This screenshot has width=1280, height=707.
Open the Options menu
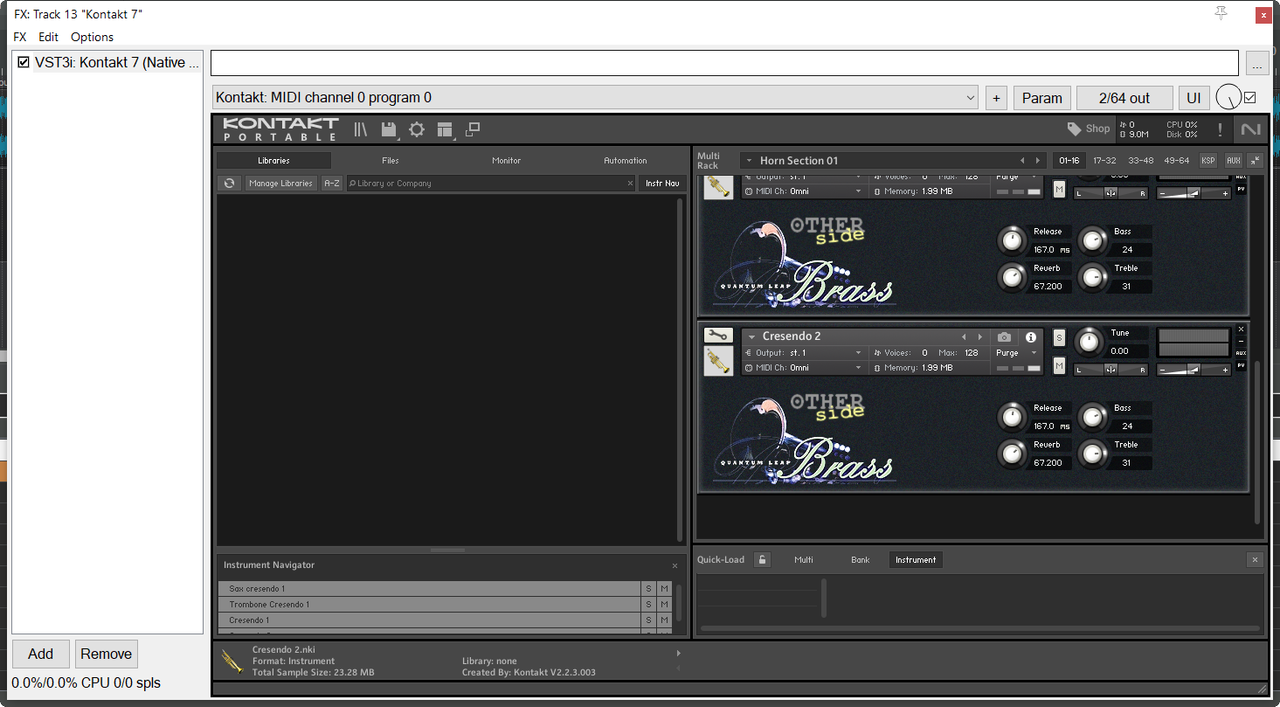pos(92,37)
